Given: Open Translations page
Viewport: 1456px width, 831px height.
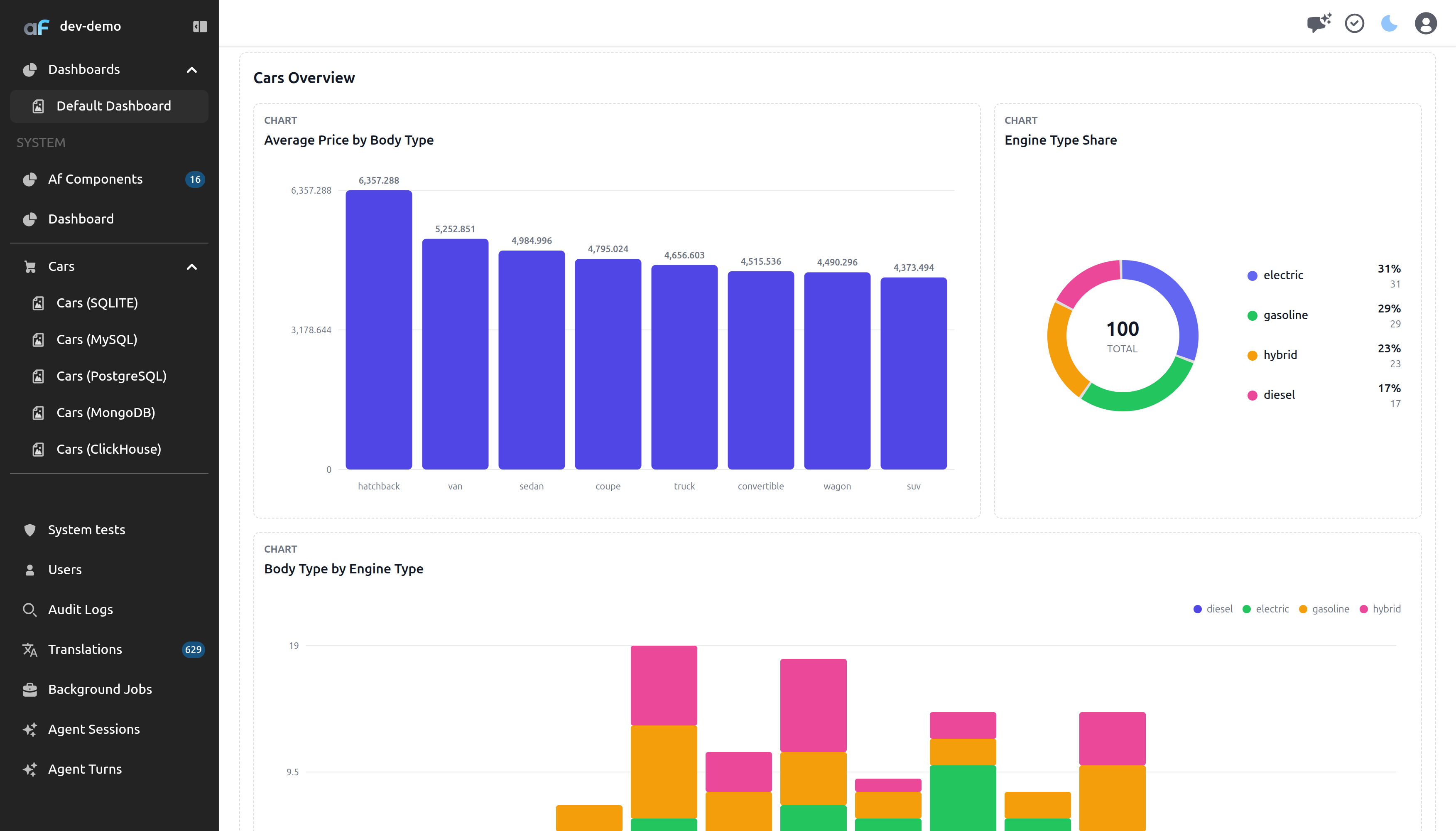Looking at the screenshot, I should coord(109,649).
